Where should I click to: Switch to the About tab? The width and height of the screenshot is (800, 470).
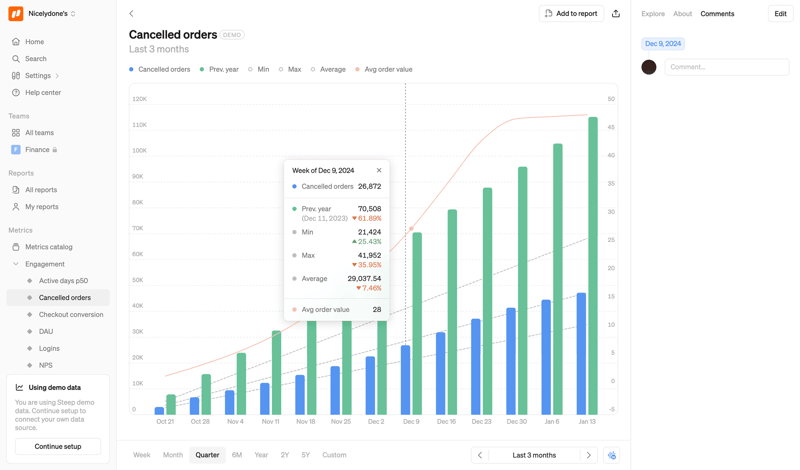click(682, 14)
